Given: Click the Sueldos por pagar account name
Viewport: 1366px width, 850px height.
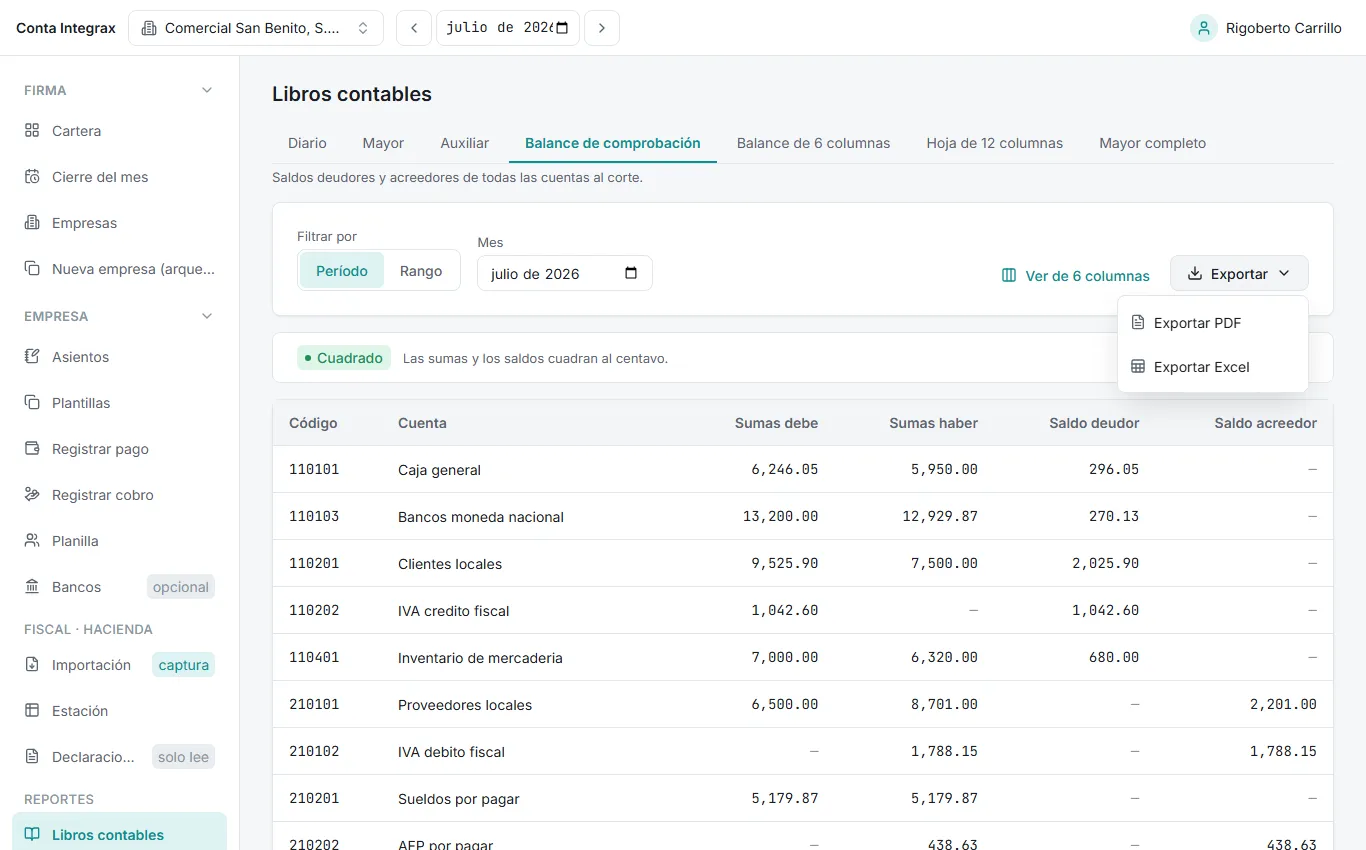Looking at the screenshot, I should click(459, 799).
